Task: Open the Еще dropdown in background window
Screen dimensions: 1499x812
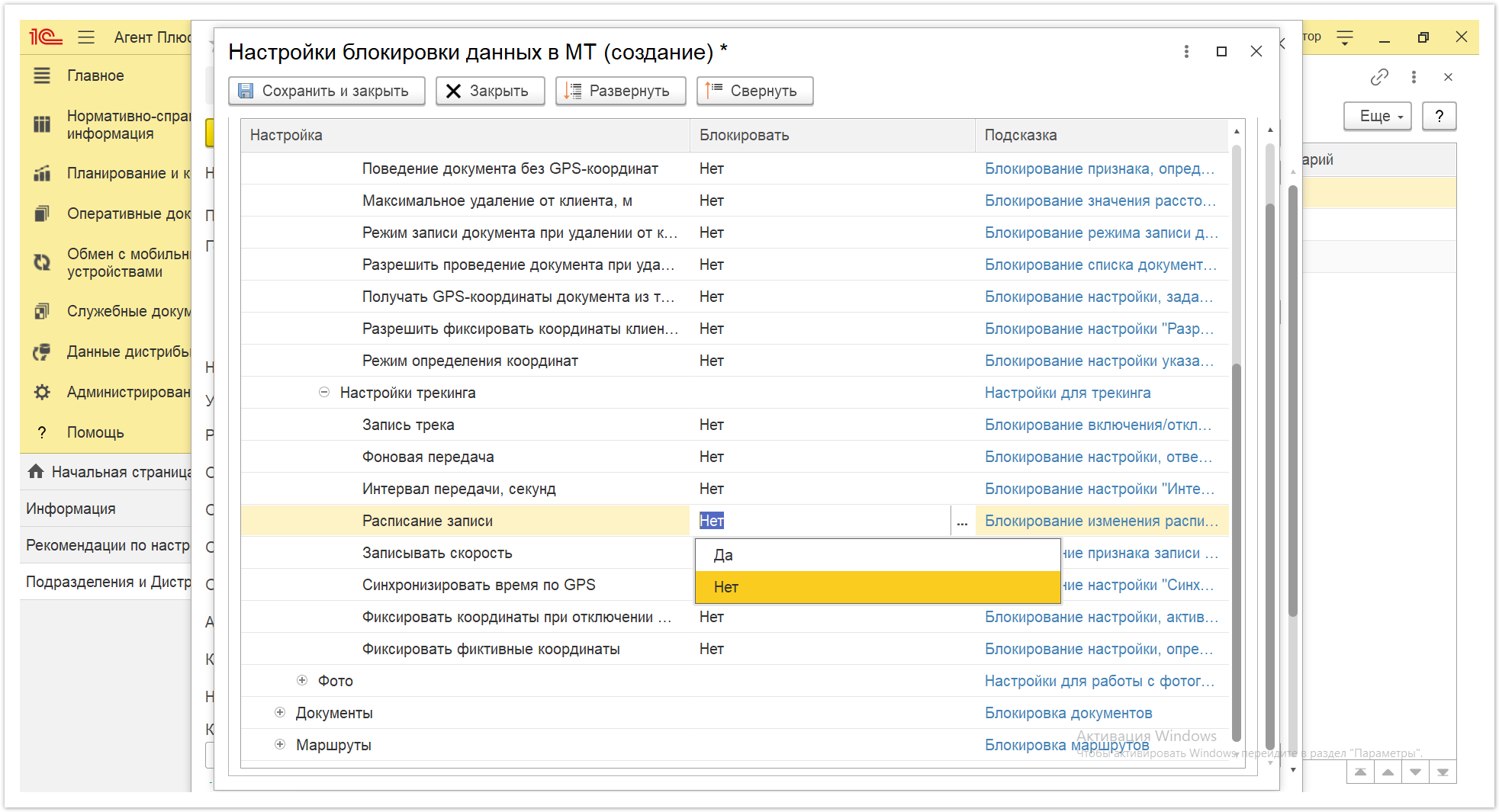Action: (x=1378, y=116)
